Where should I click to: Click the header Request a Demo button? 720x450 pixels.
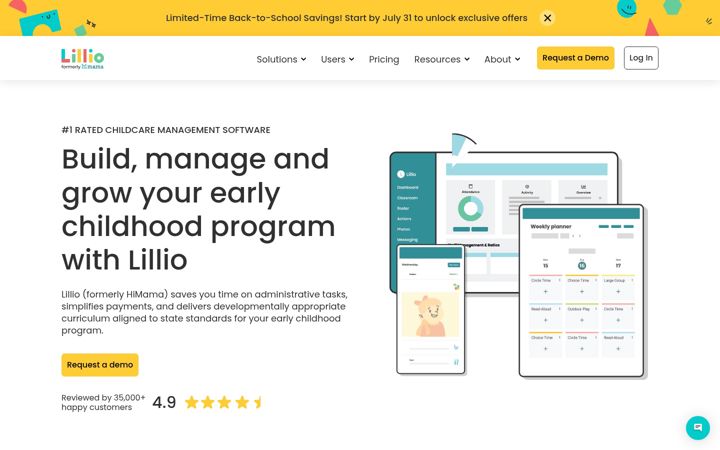[x=575, y=58]
